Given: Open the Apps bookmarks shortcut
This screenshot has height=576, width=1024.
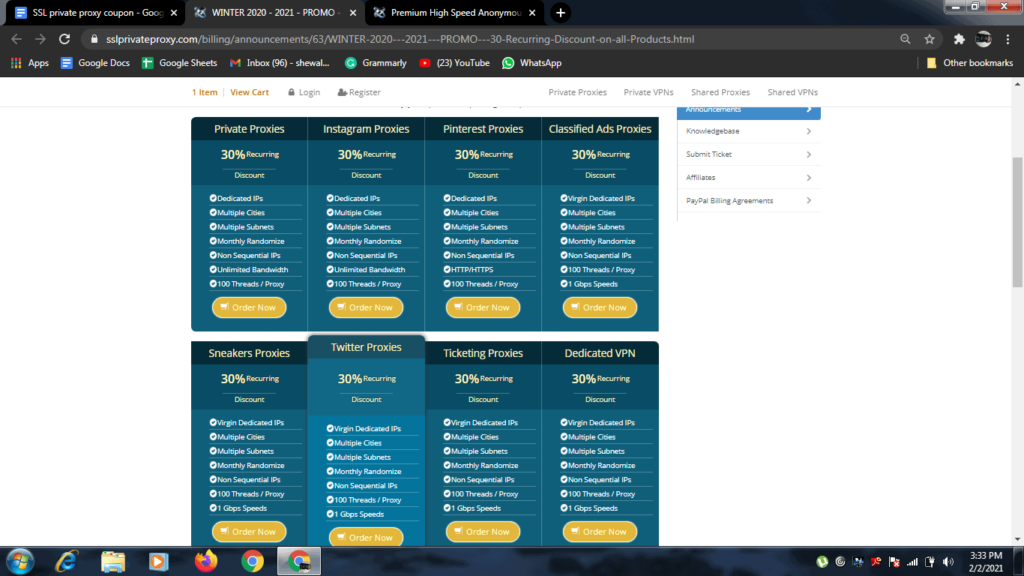Looking at the screenshot, I should (x=30, y=63).
